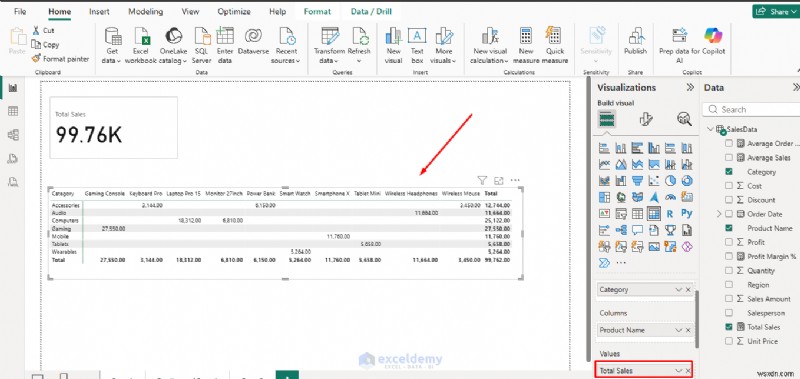Select the Treemap visualization
The height and width of the screenshot is (379, 800).
pyautogui.click(x=605, y=197)
